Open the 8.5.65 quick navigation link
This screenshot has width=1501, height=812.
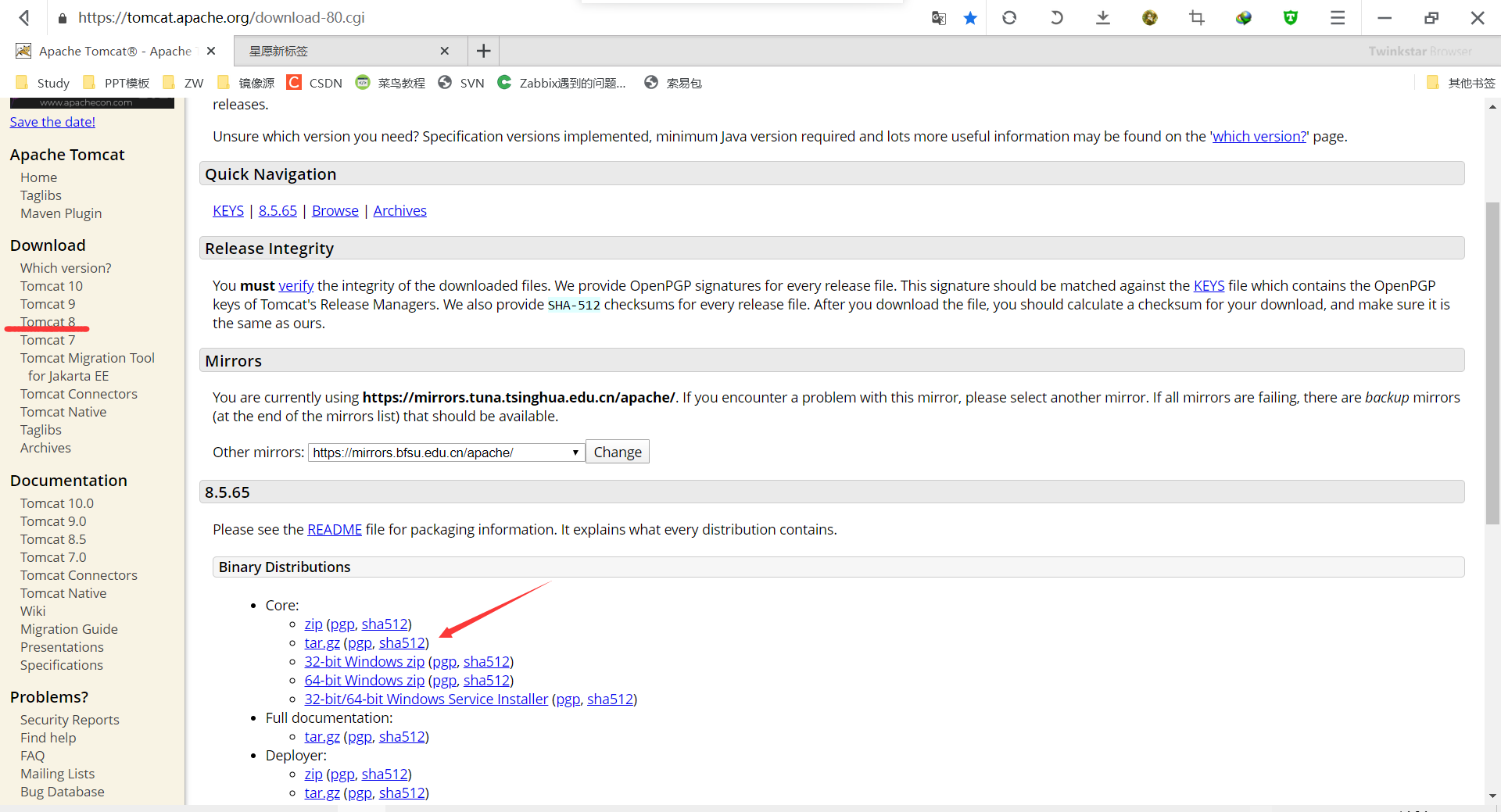[x=278, y=210]
